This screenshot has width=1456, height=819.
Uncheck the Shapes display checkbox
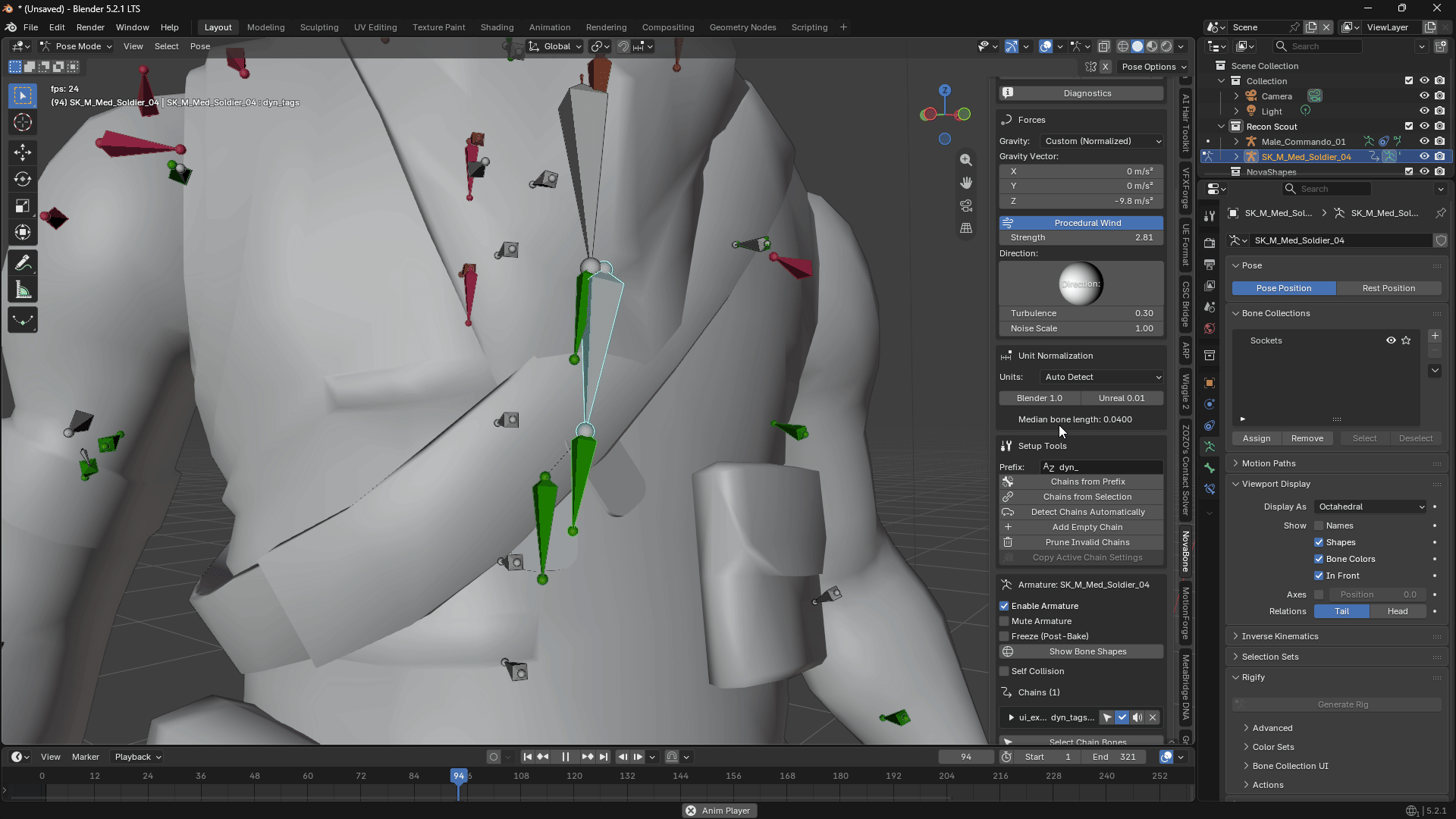(x=1319, y=542)
